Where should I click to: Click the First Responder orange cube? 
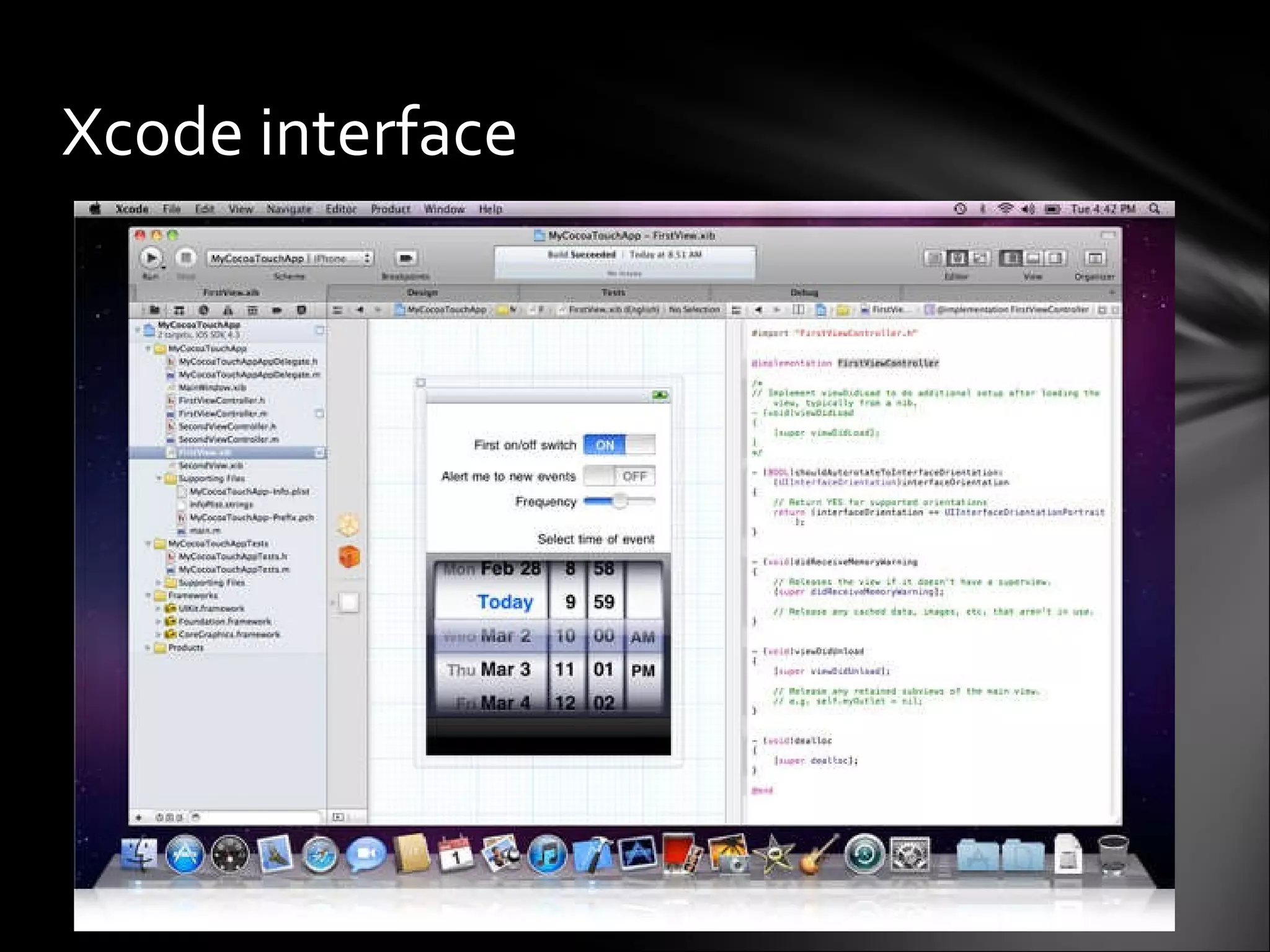click(x=349, y=557)
